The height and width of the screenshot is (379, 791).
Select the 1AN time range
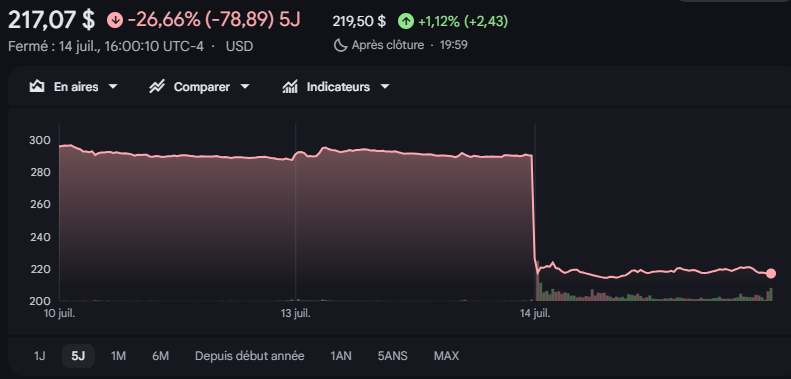341,356
